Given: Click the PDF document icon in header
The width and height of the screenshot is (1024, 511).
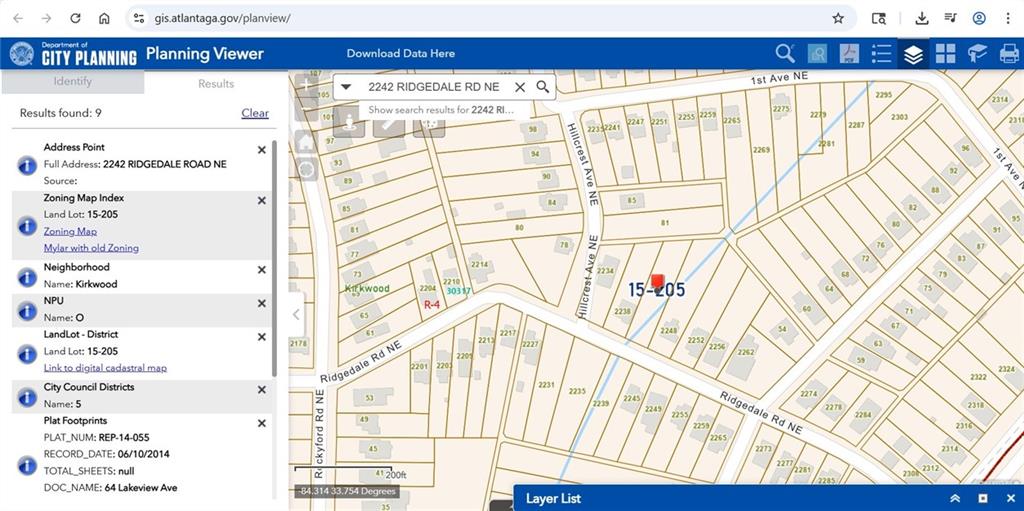Looking at the screenshot, I should click(849, 54).
